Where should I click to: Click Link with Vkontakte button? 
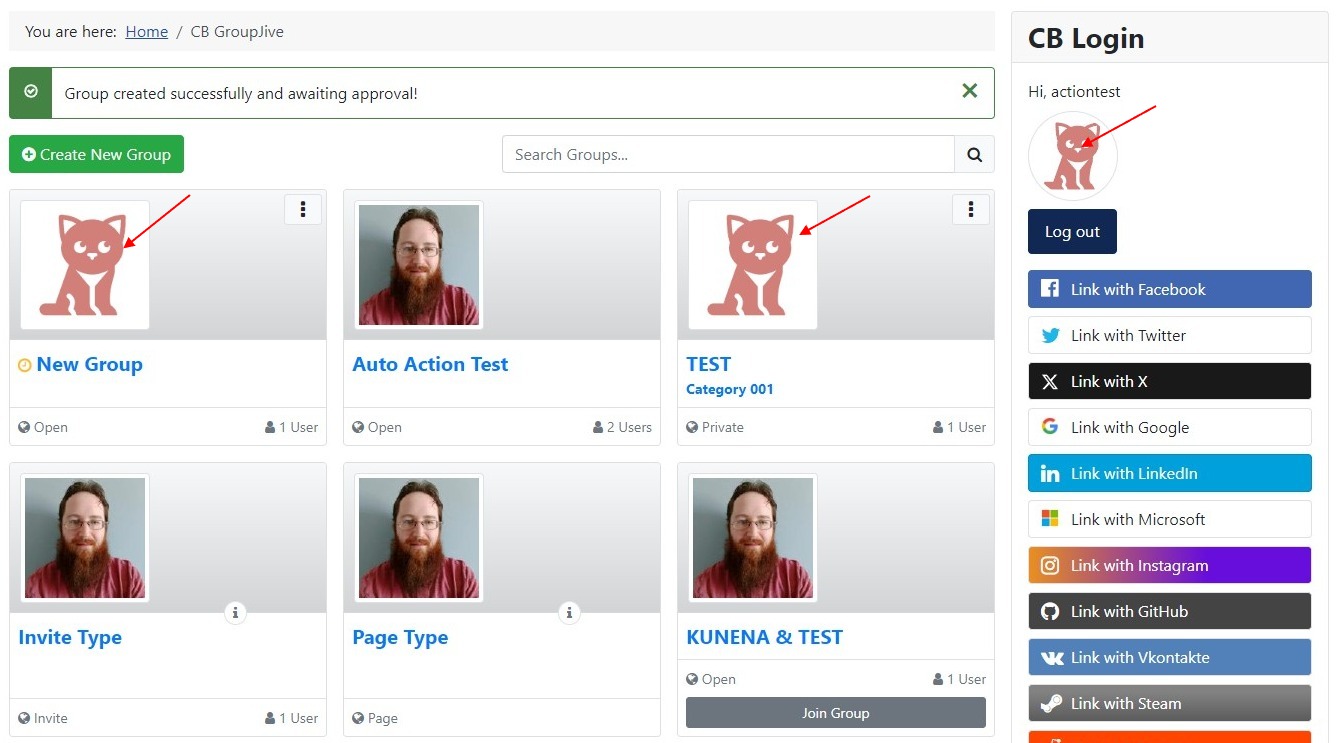1169,657
